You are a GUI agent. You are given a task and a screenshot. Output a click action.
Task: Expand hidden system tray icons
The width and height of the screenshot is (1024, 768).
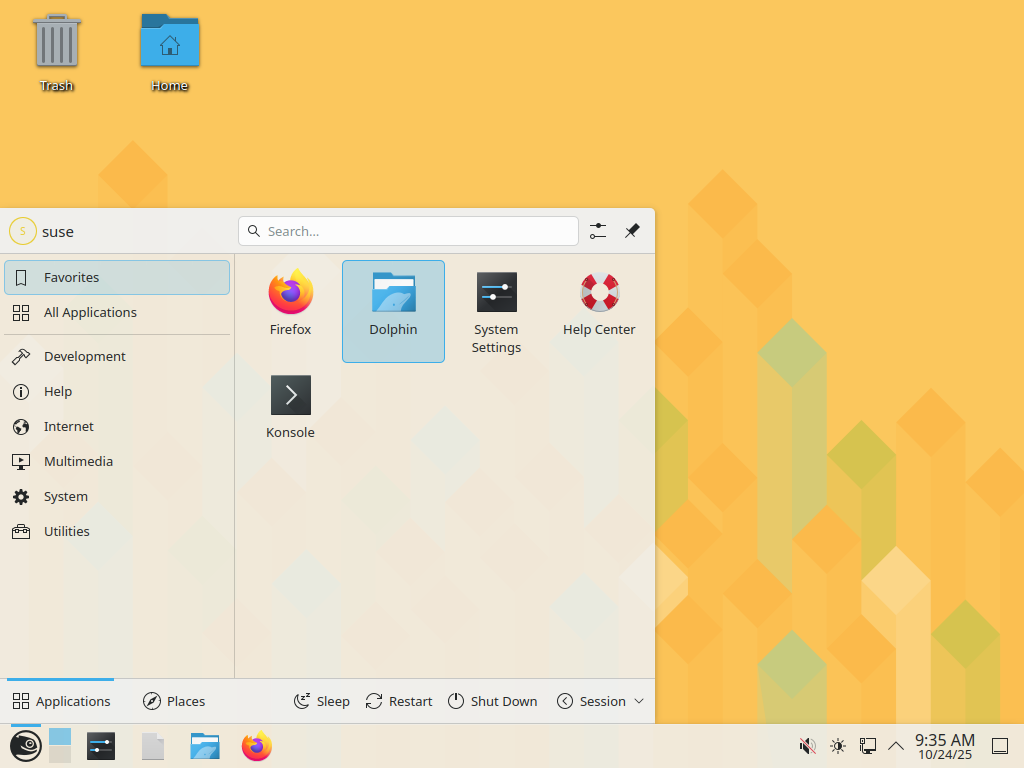895,746
